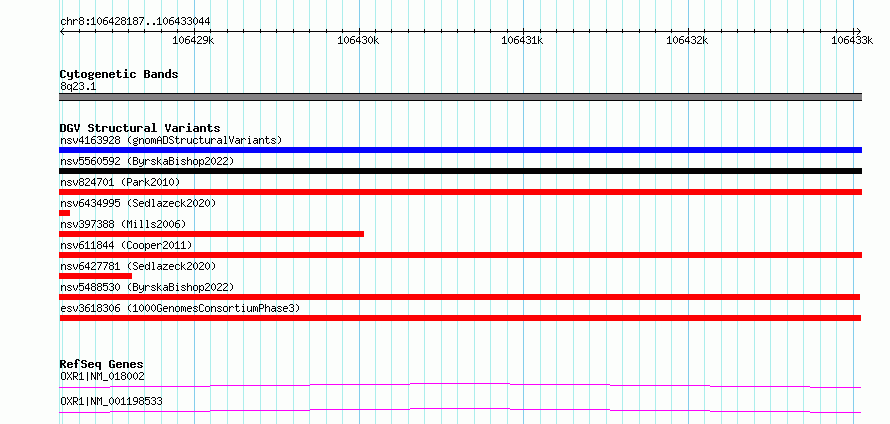This screenshot has height=424, width=890.
Task: Click the 106431k ruler tick label
Action: [x=523, y=40]
